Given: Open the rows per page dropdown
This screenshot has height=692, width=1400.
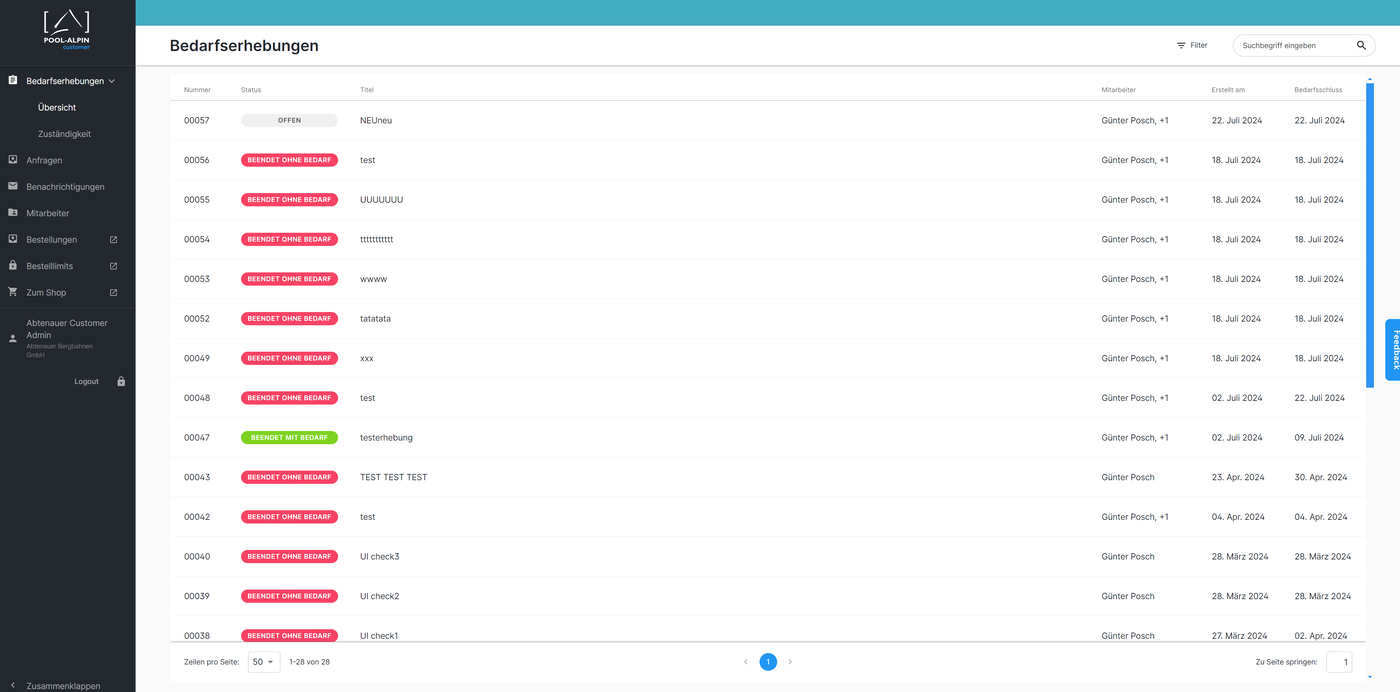Looking at the screenshot, I should (264, 662).
